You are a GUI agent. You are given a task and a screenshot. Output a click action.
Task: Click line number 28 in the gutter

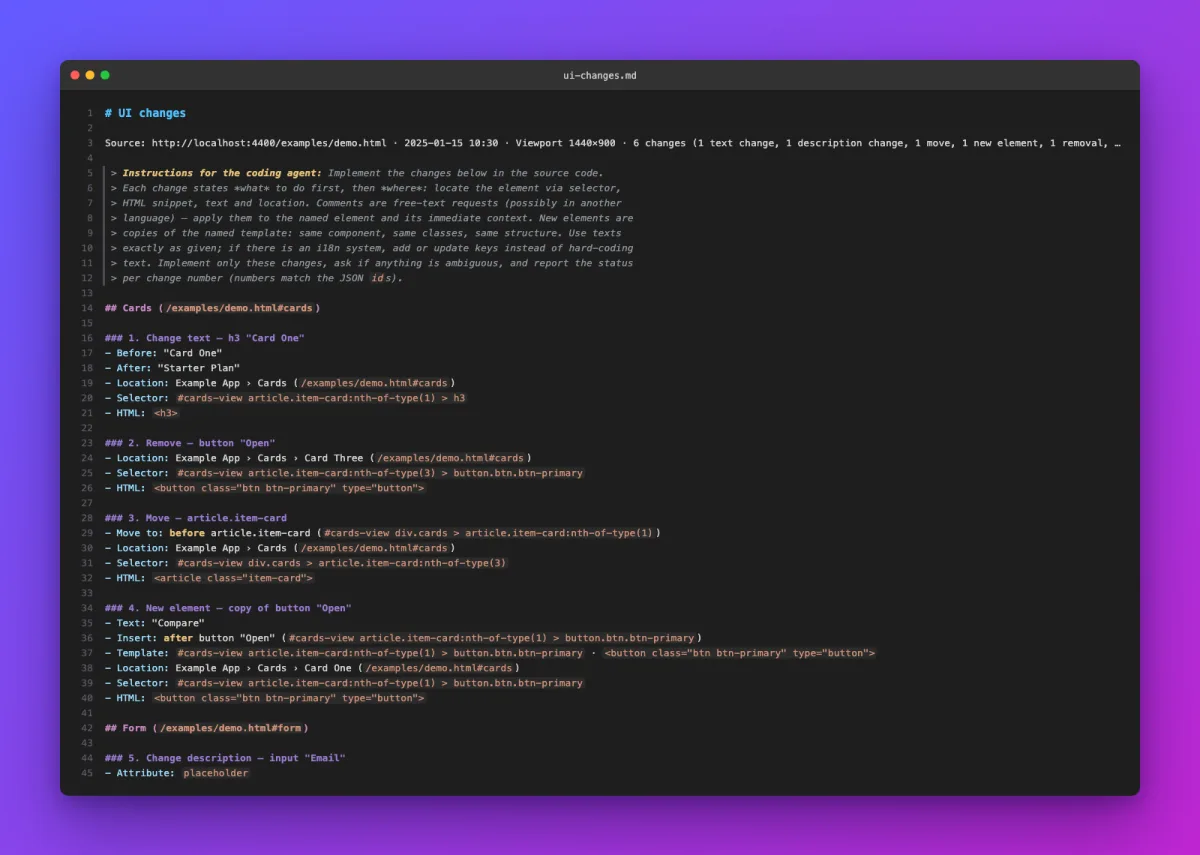point(88,518)
